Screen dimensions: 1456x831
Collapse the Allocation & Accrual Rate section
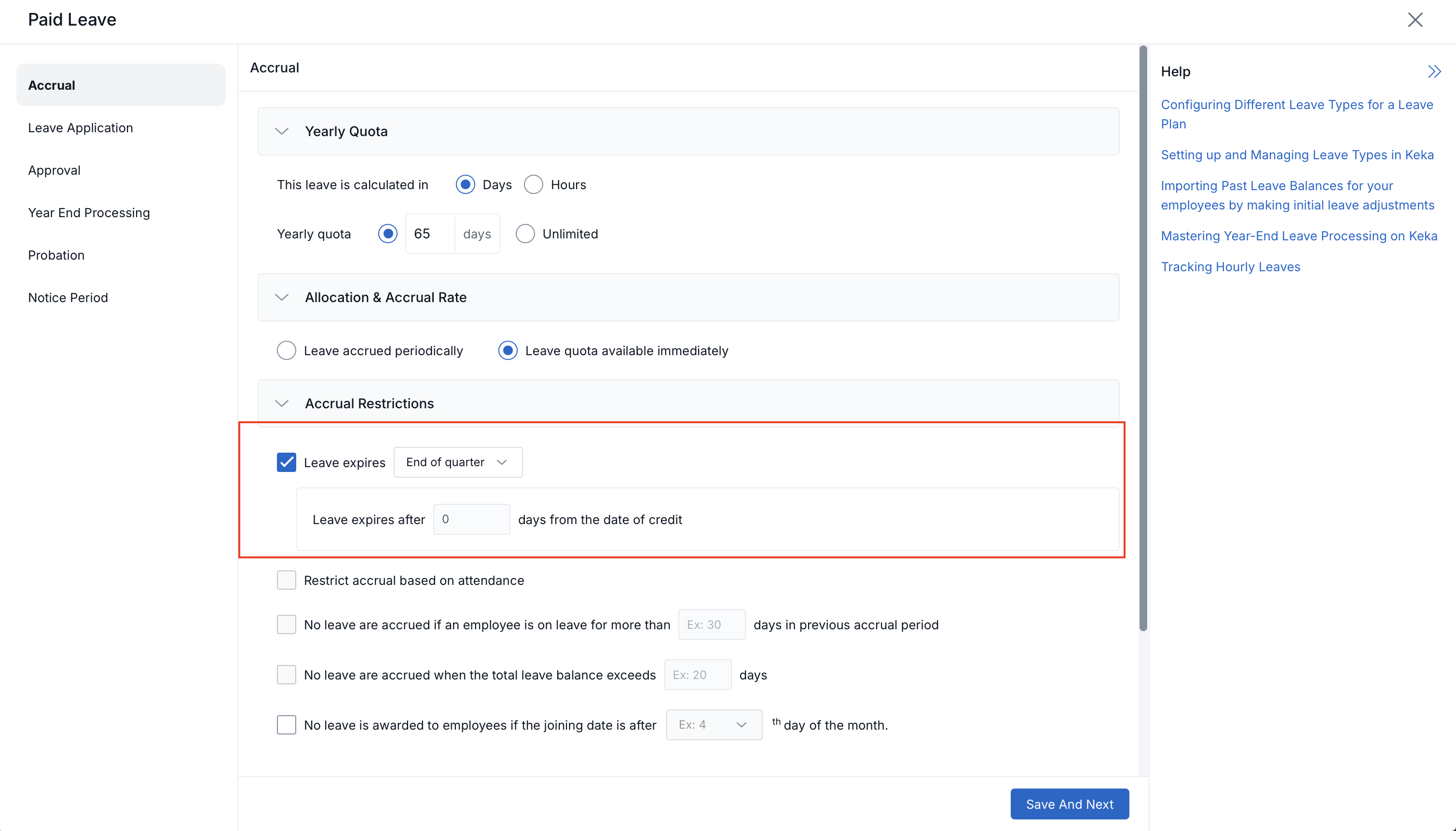point(282,297)
